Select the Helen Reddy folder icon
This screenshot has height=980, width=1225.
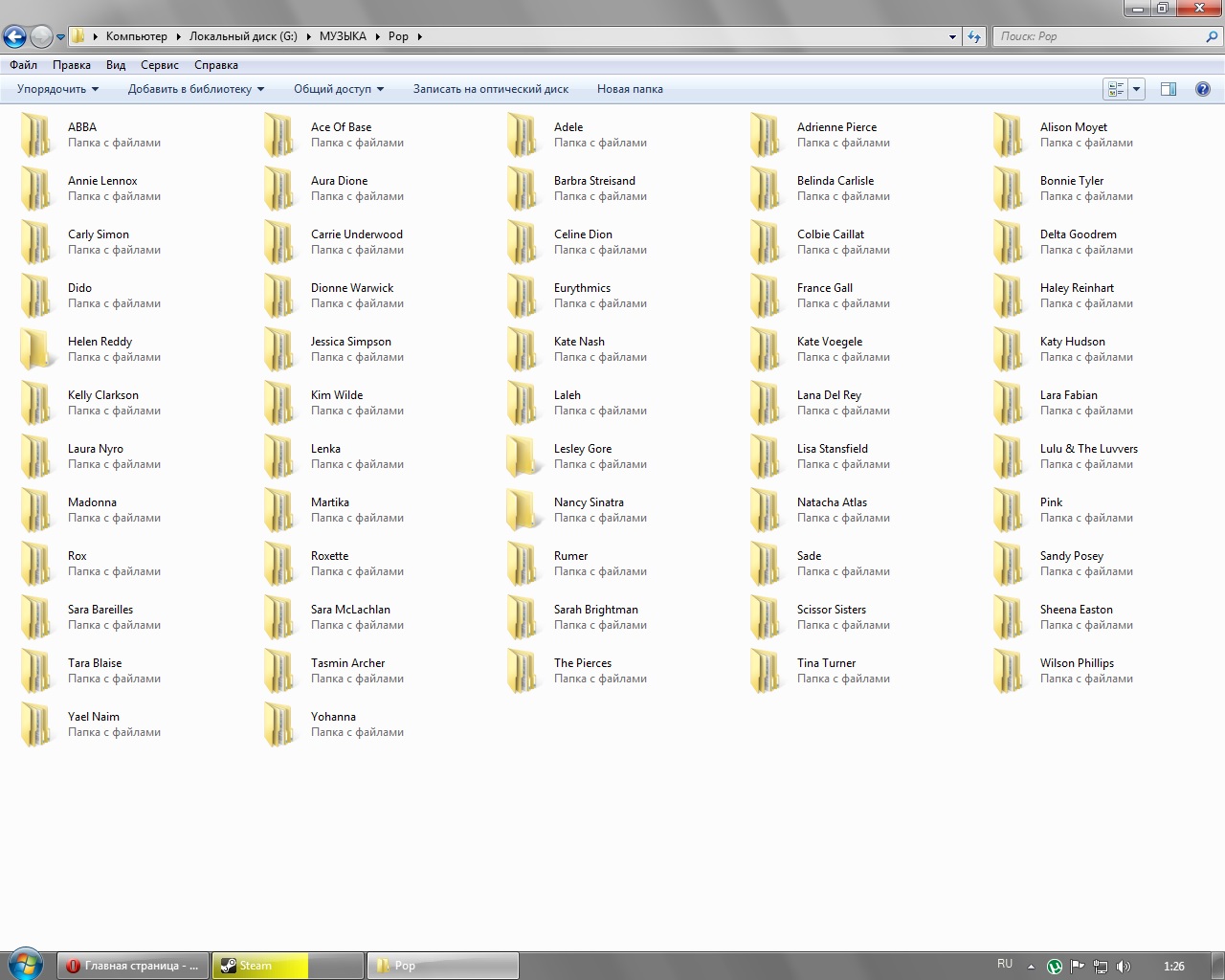tap(36, 349)
